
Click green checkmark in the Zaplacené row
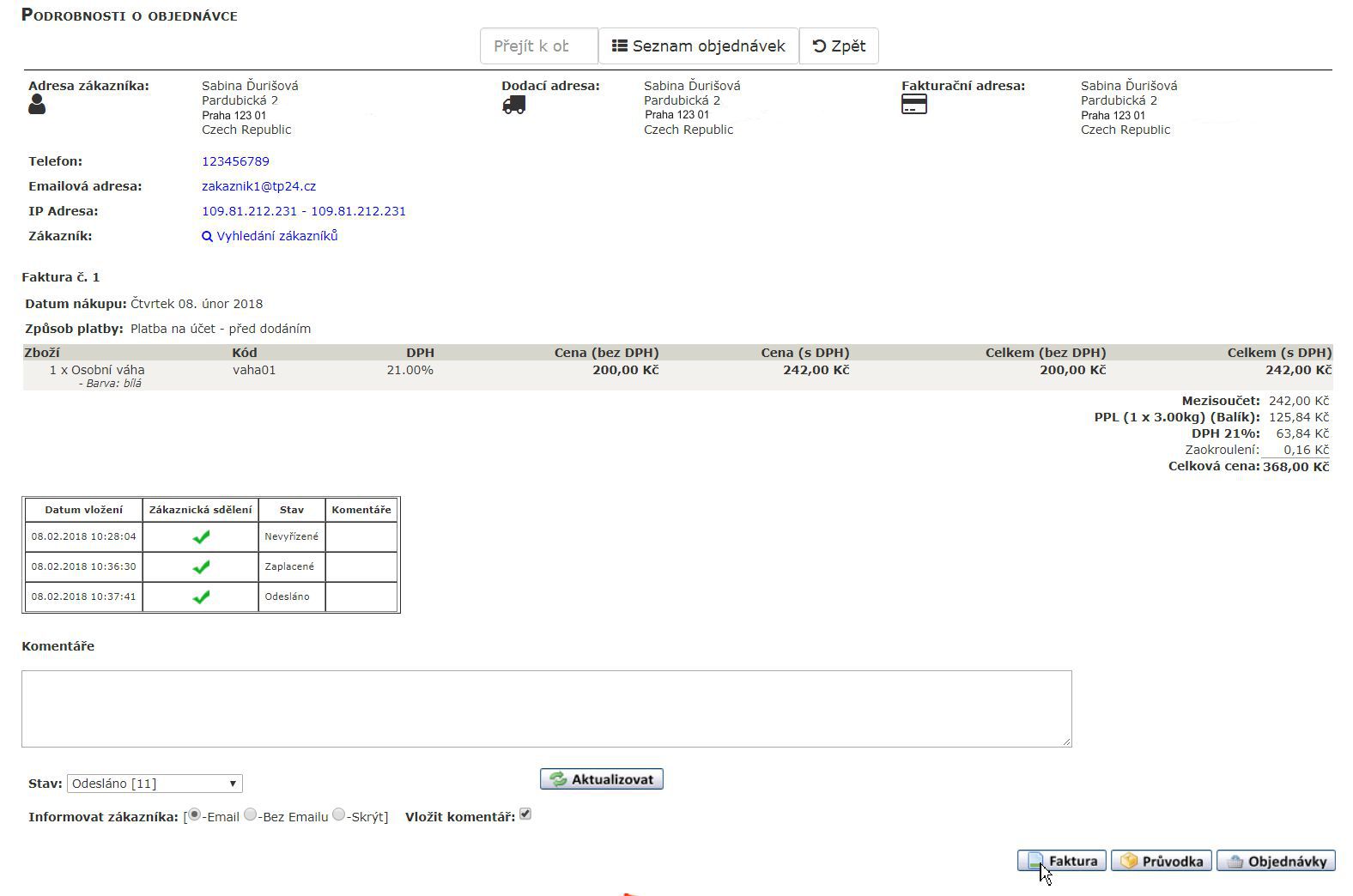tap(201, 567)
